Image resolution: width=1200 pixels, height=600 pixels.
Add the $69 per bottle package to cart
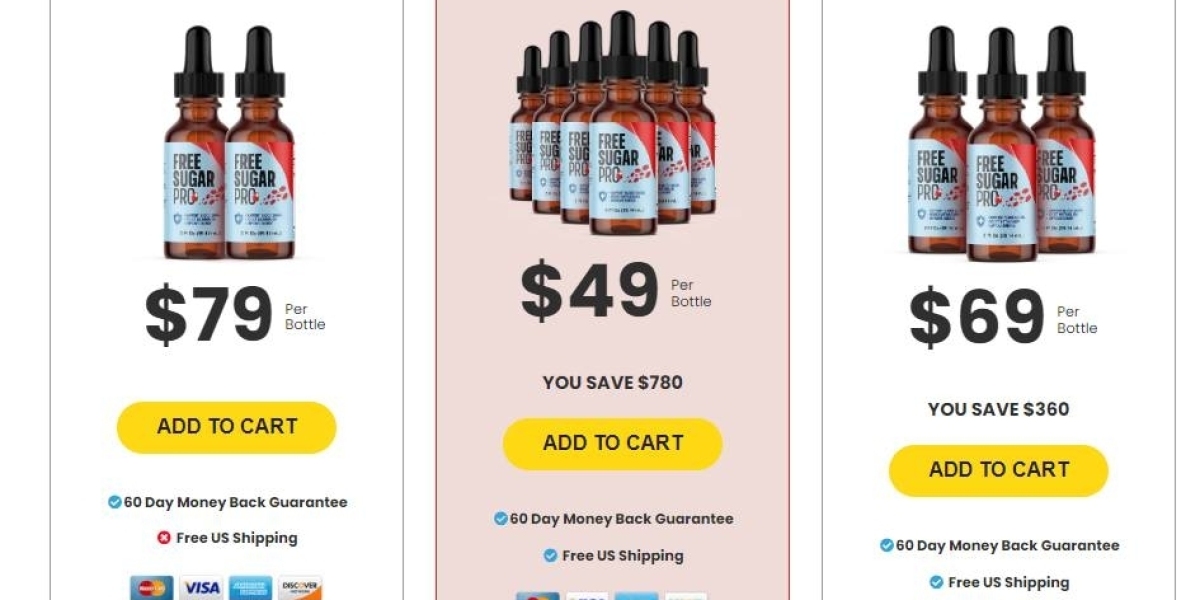click(999, 470)
